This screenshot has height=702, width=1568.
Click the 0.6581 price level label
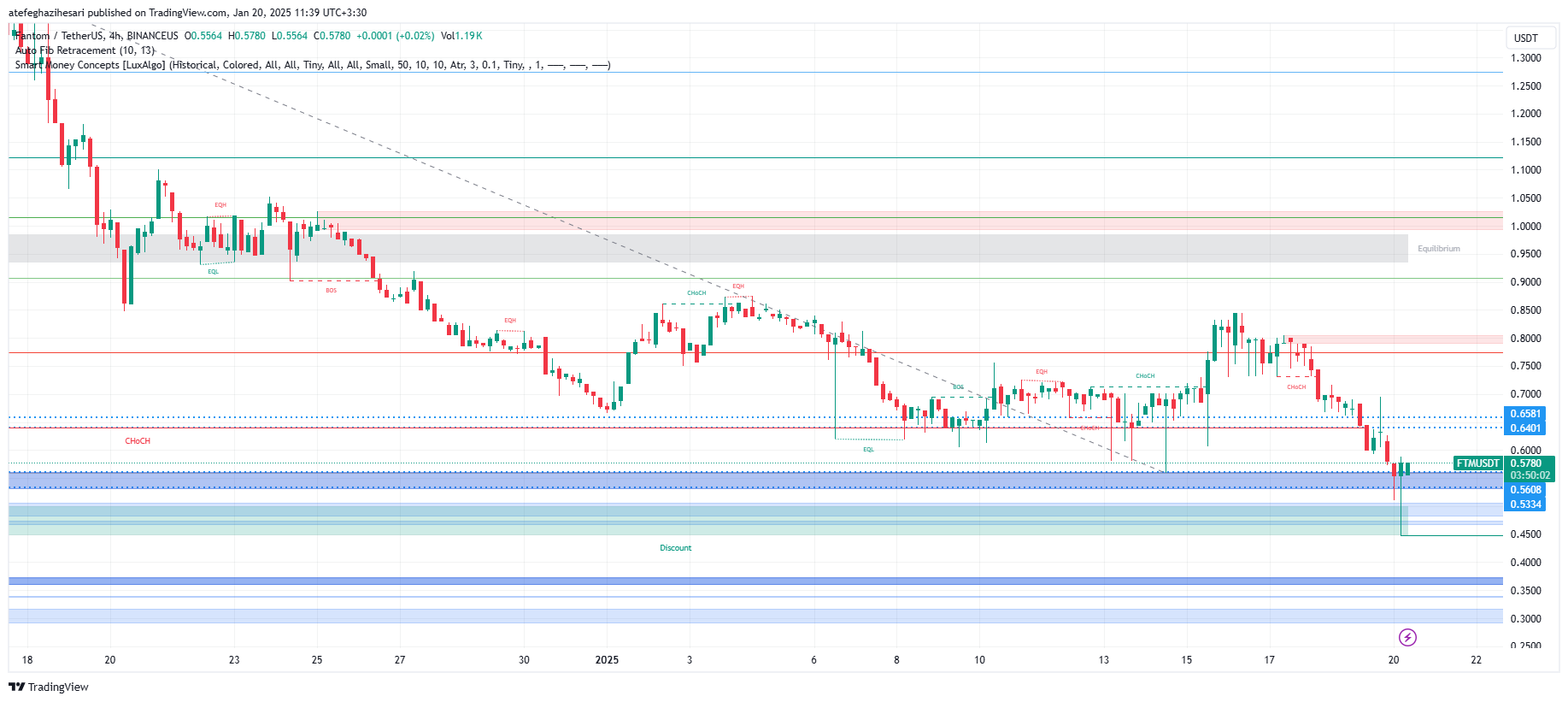[1526, 414]
